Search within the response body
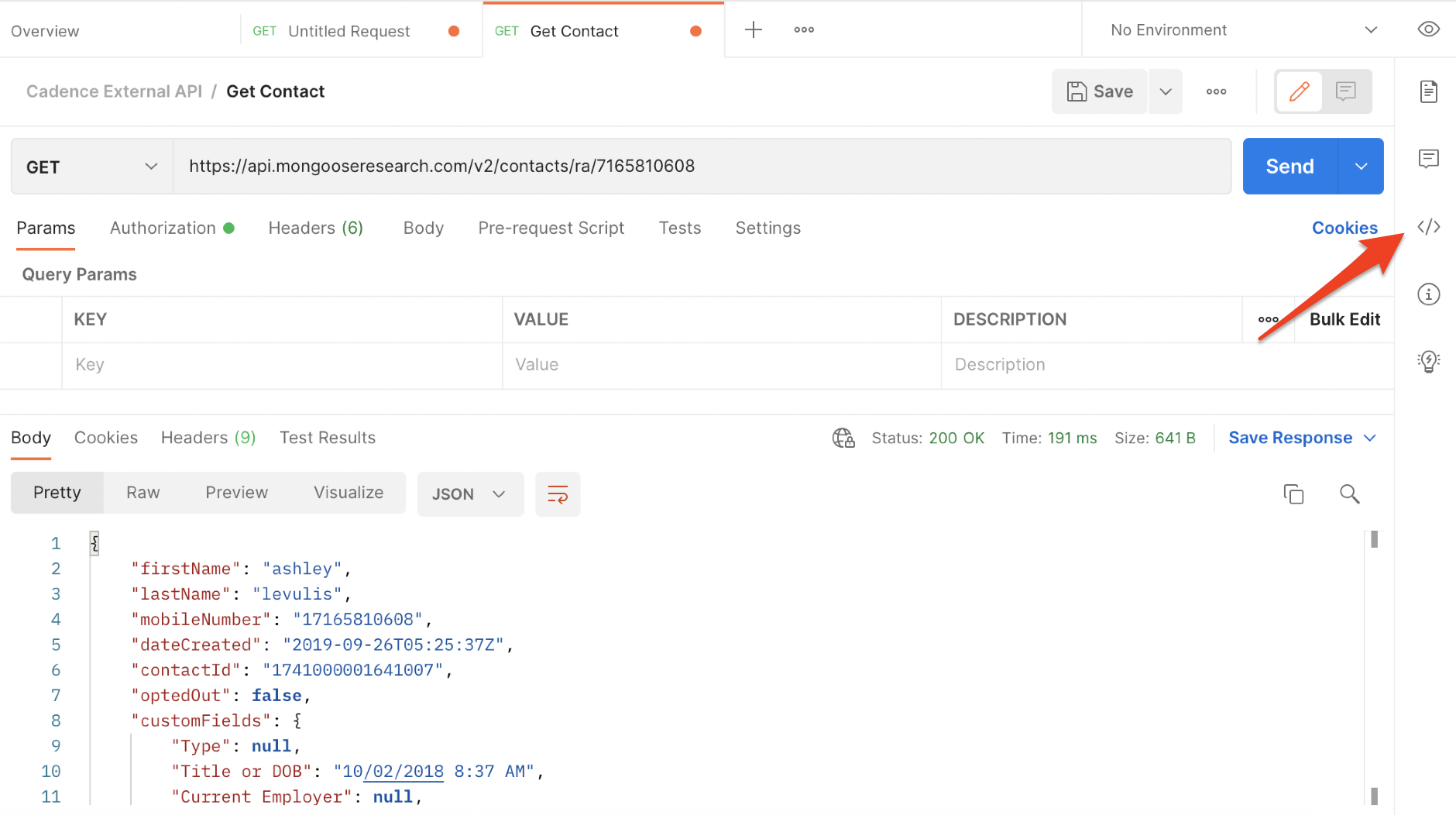Screen dimensions: 1456x815 pos(1349,494)
